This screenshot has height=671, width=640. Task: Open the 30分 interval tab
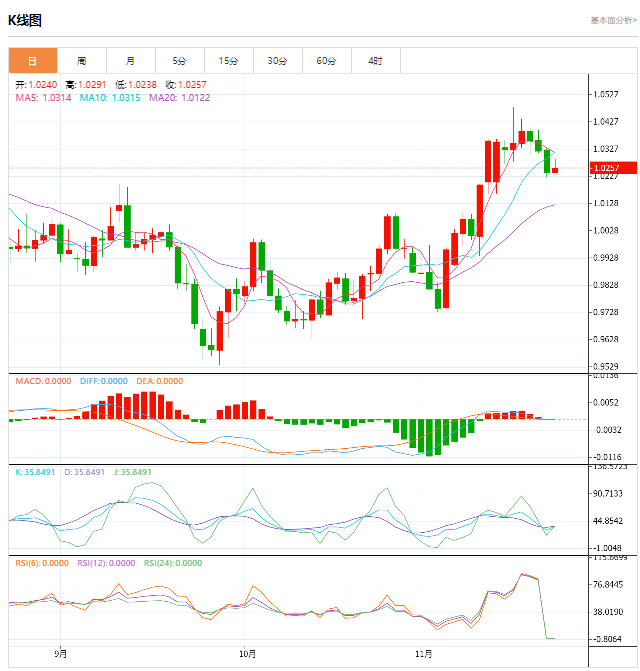click(278, 60)
